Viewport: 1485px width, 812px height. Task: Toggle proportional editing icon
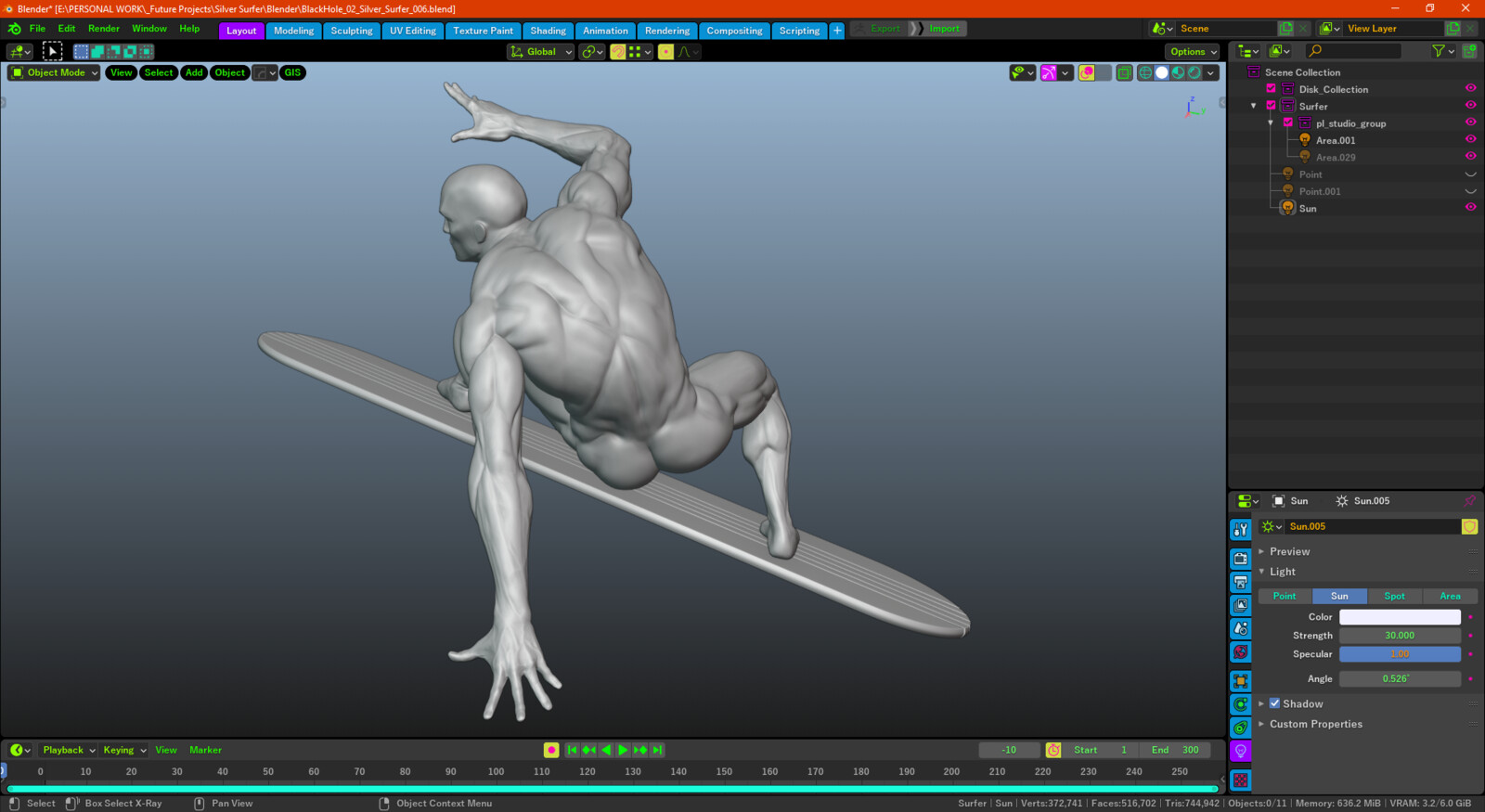[666, 52]
